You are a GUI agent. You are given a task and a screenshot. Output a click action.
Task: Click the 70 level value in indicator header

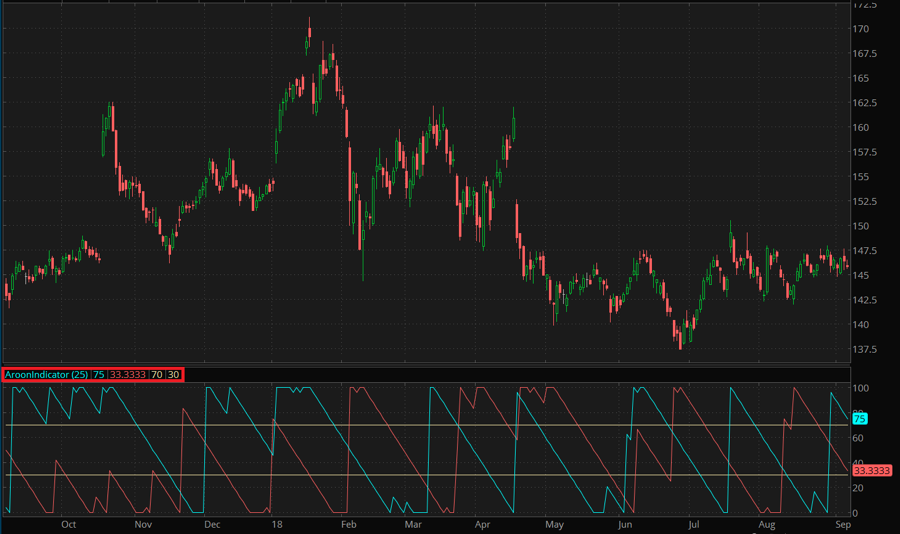pyautogui.click(x=157, y=374)
